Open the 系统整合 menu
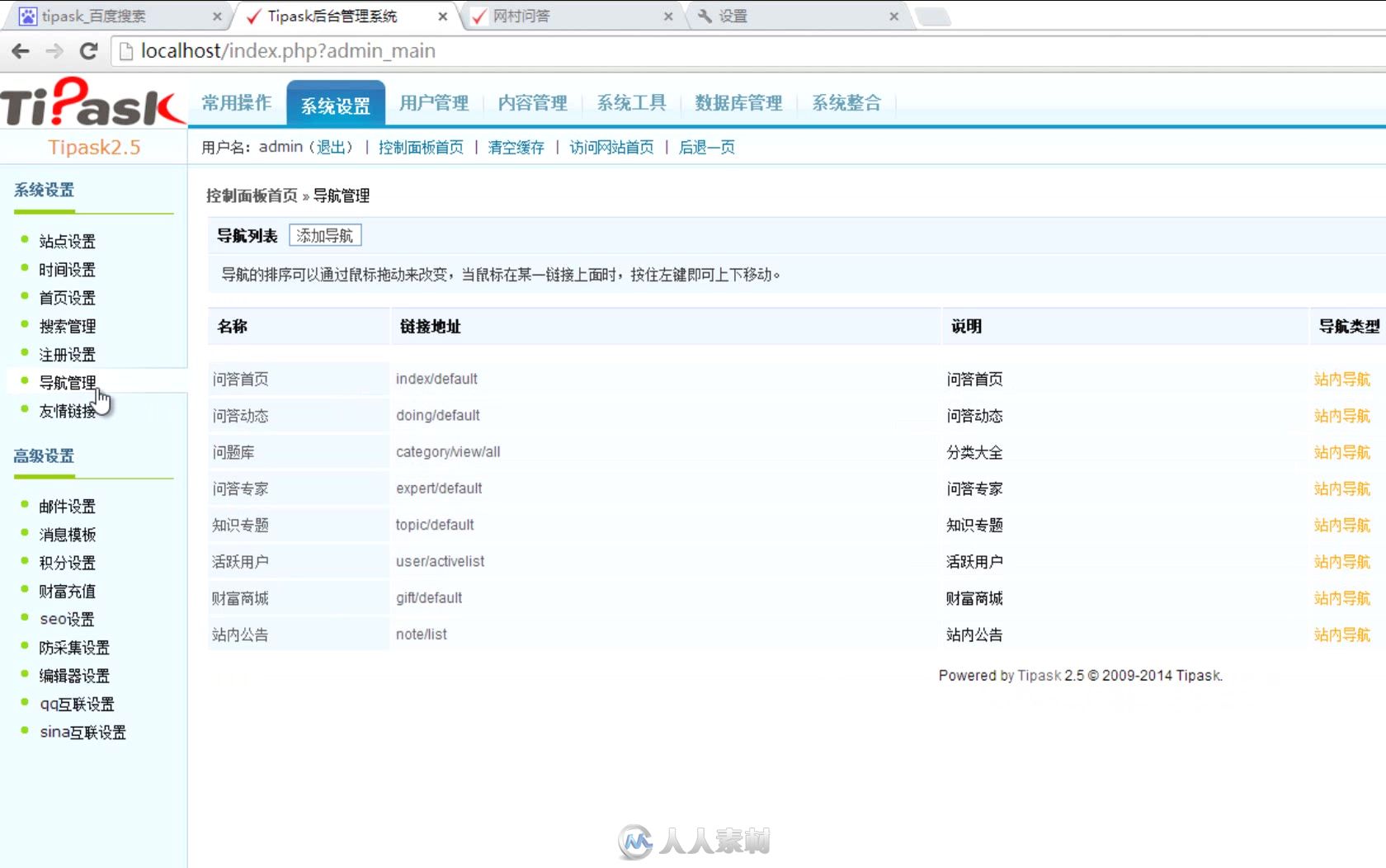The height and width of the screenshot is (868, 1386). [846, 103]
